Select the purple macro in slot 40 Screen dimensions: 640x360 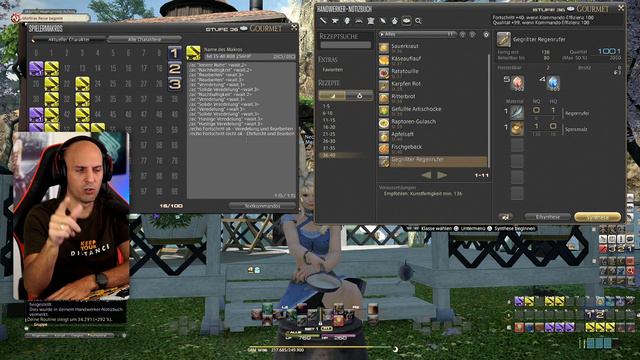(36, 115)
